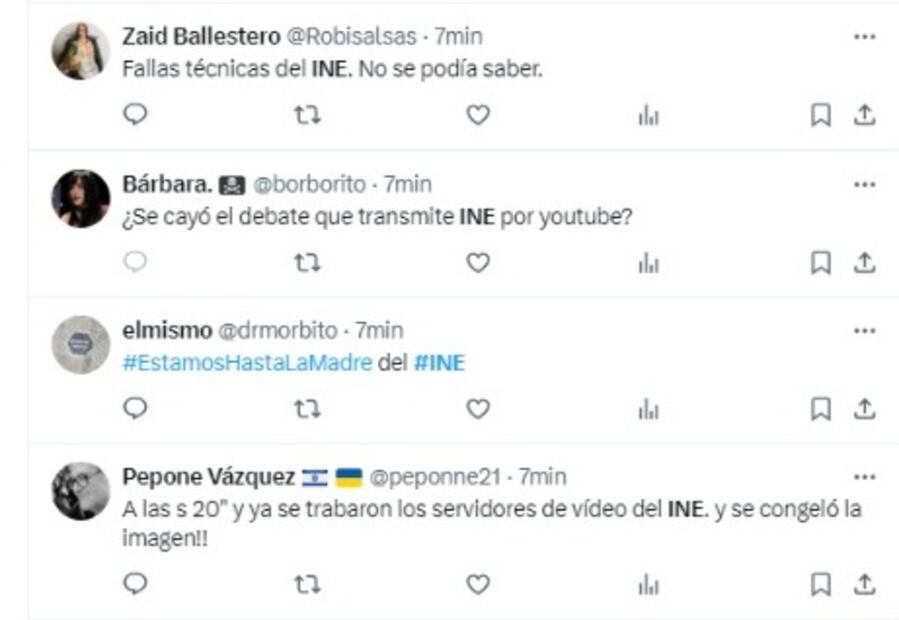
Task: Repost Bárbara's tweet about the debate
Action: click(x=307, y=263)
